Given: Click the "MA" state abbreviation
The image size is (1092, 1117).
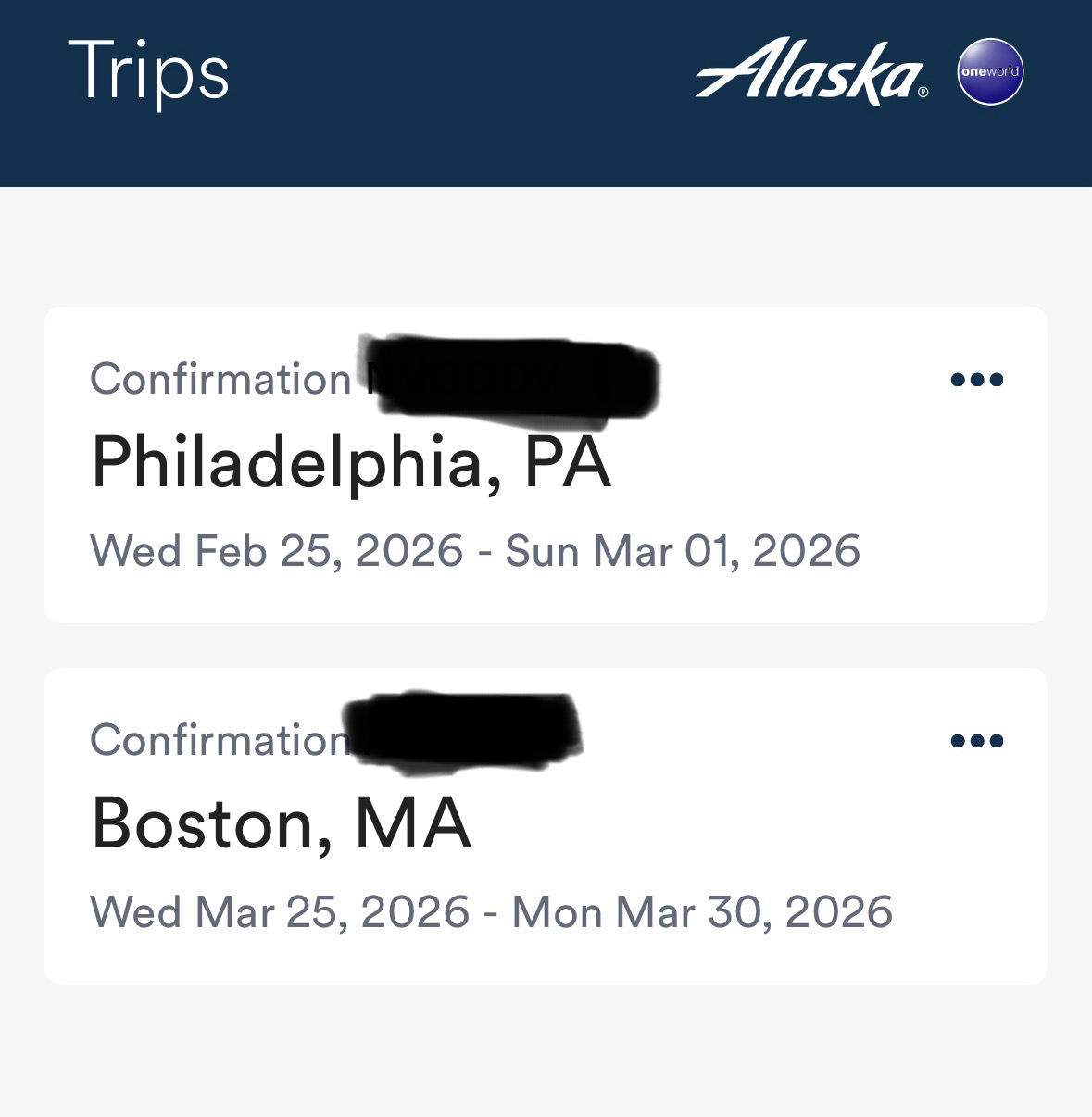Looking at the screenshot, I should click(x=413, y=823).
